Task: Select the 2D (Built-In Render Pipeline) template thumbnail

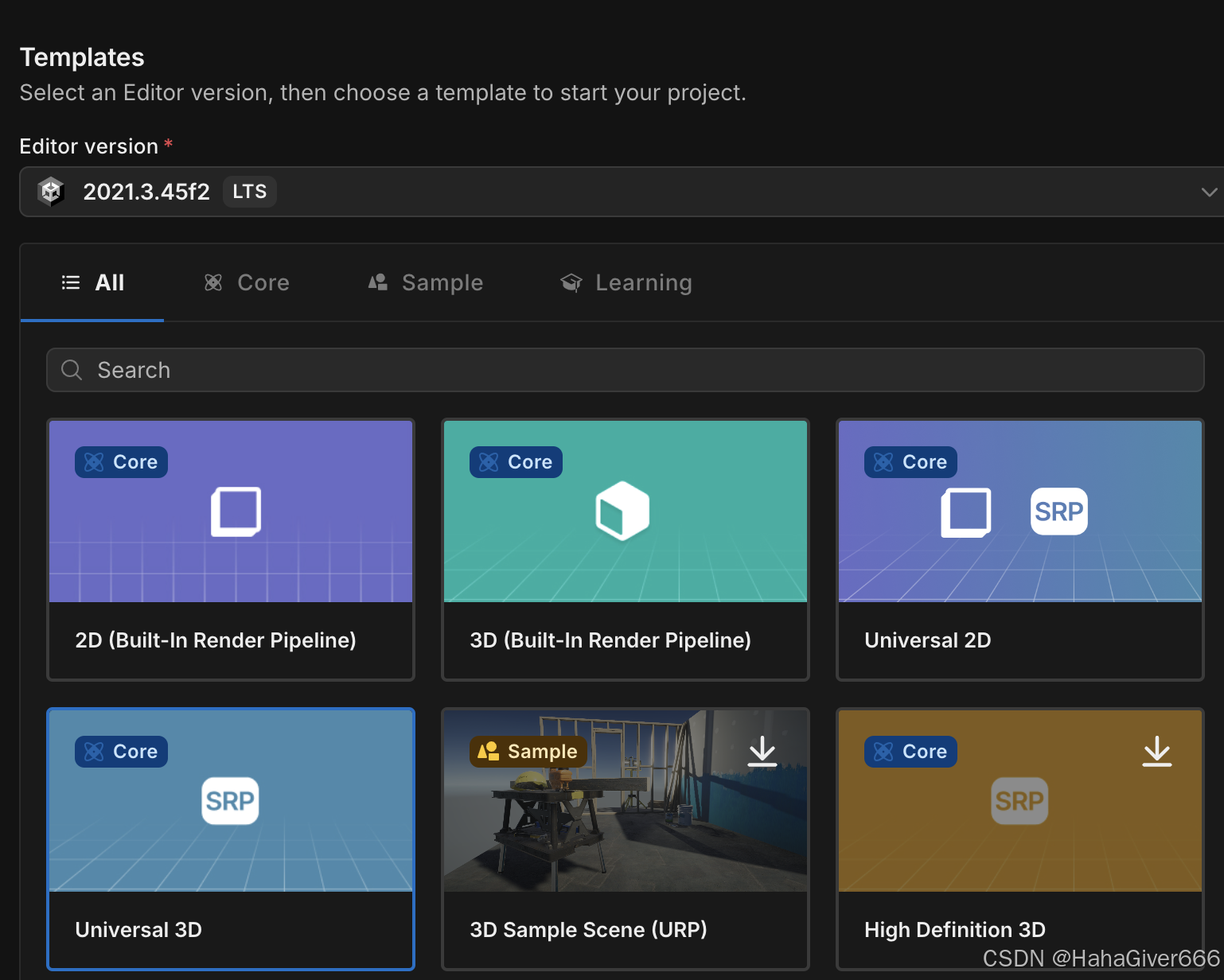Action: [231, 511]
